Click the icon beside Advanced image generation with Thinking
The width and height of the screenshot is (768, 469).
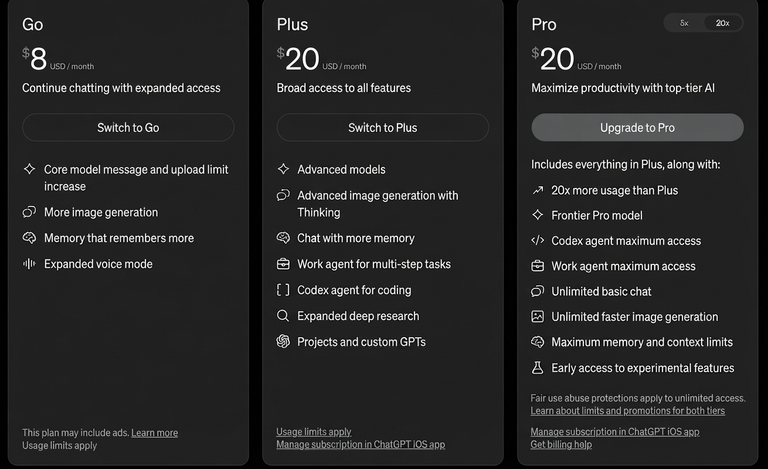pos(283,195)
